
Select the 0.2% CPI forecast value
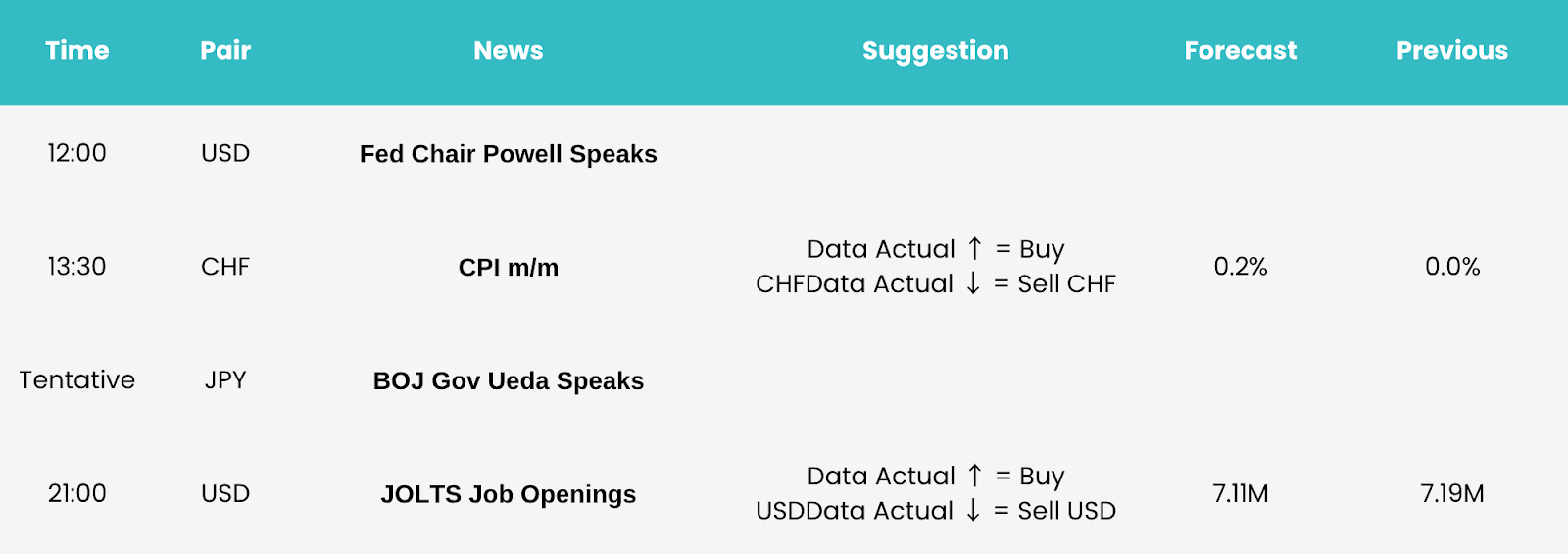click(1241, 267)
